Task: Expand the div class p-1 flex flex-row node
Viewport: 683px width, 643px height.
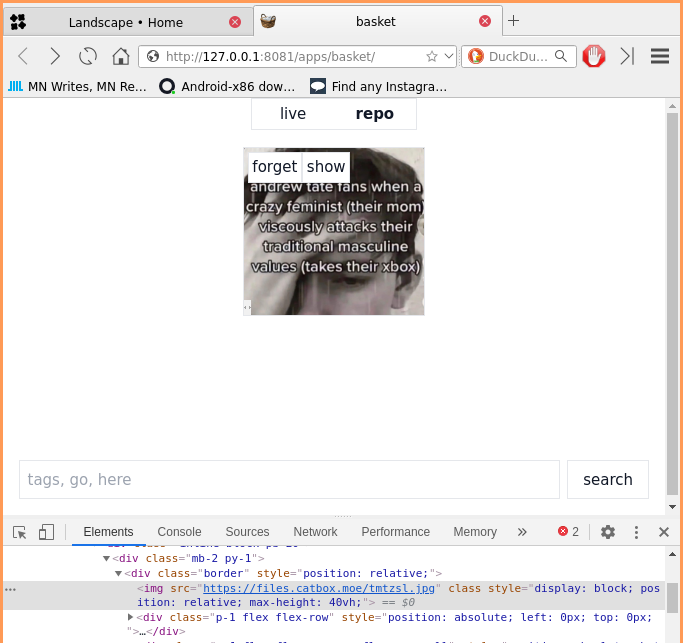Action: [x=131, y=617]
